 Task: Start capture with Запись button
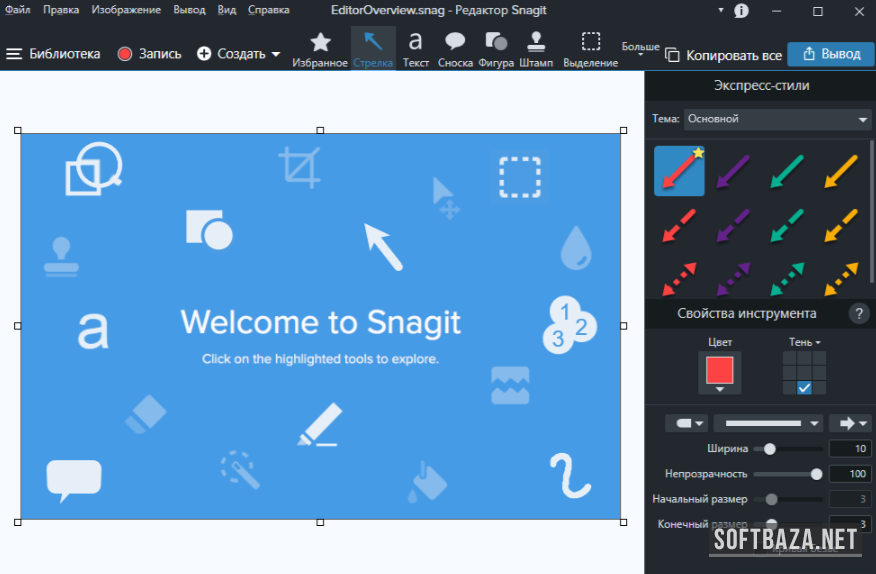tap(150, 54)
